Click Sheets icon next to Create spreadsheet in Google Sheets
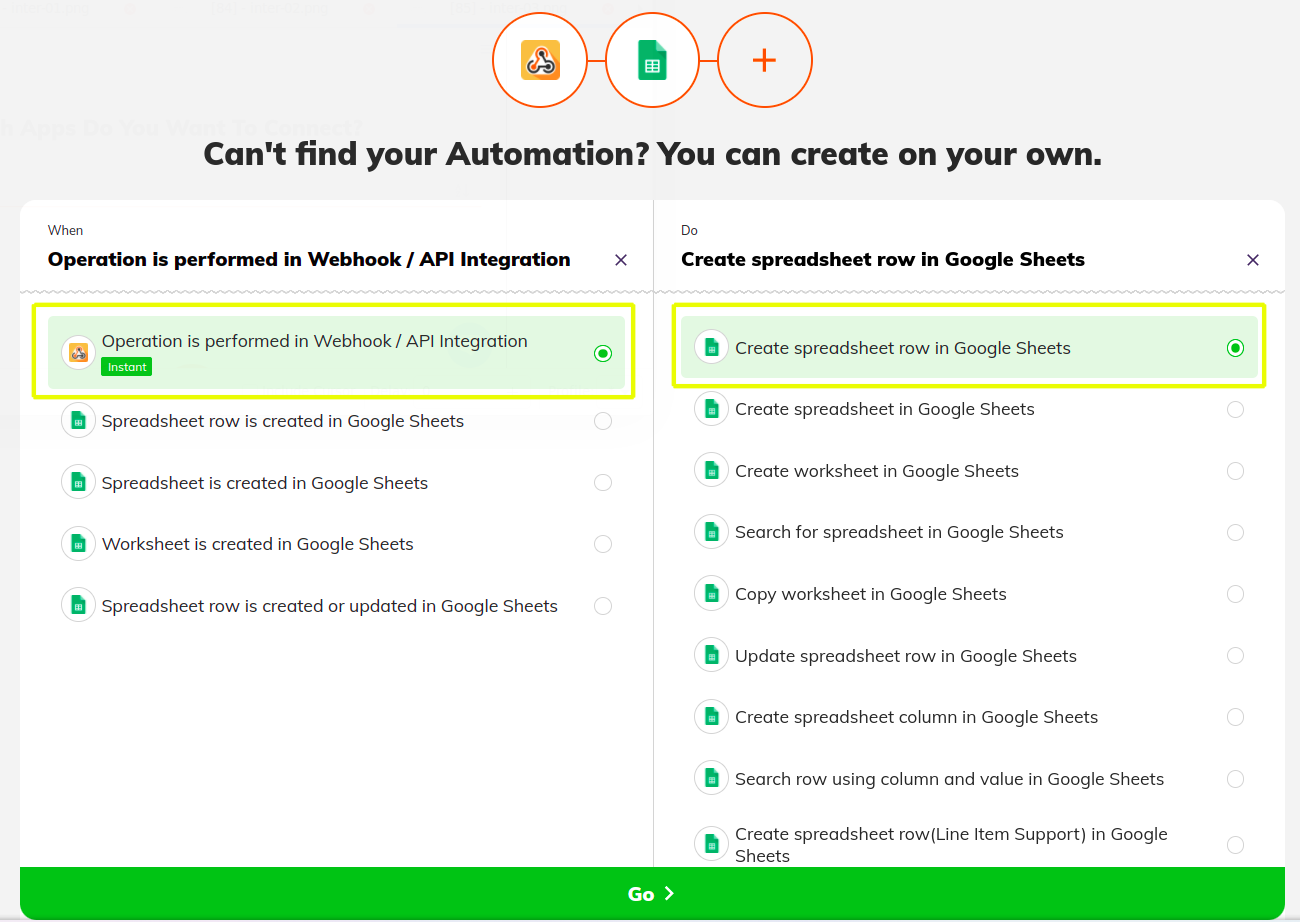Screen dimensions: 1300x922 (712, 409)
